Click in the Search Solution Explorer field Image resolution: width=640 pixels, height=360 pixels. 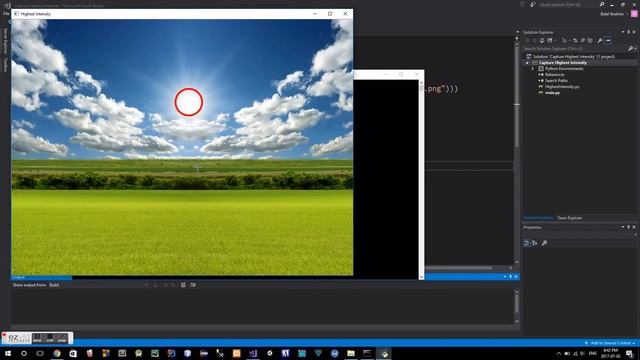coord(575,49)
